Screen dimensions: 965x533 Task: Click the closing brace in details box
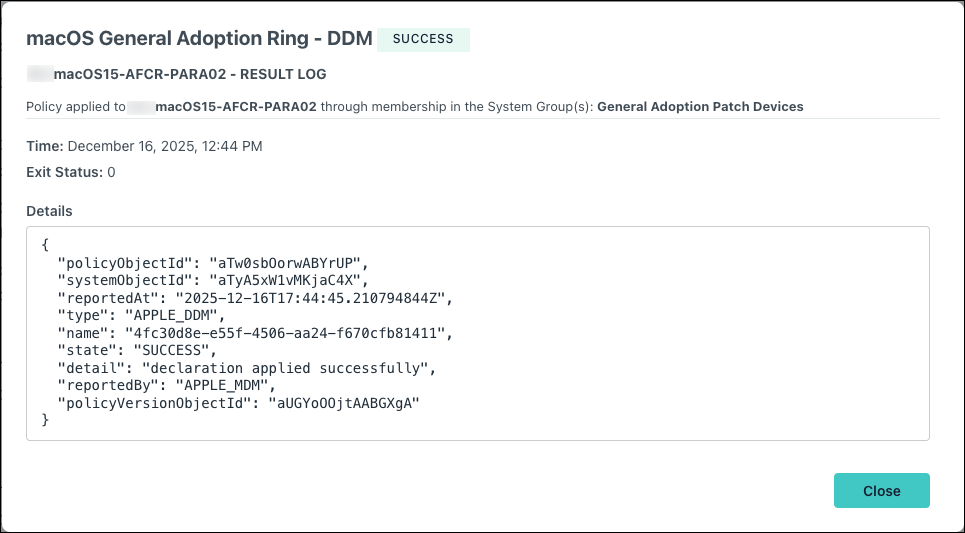click(x=45, y=420)
